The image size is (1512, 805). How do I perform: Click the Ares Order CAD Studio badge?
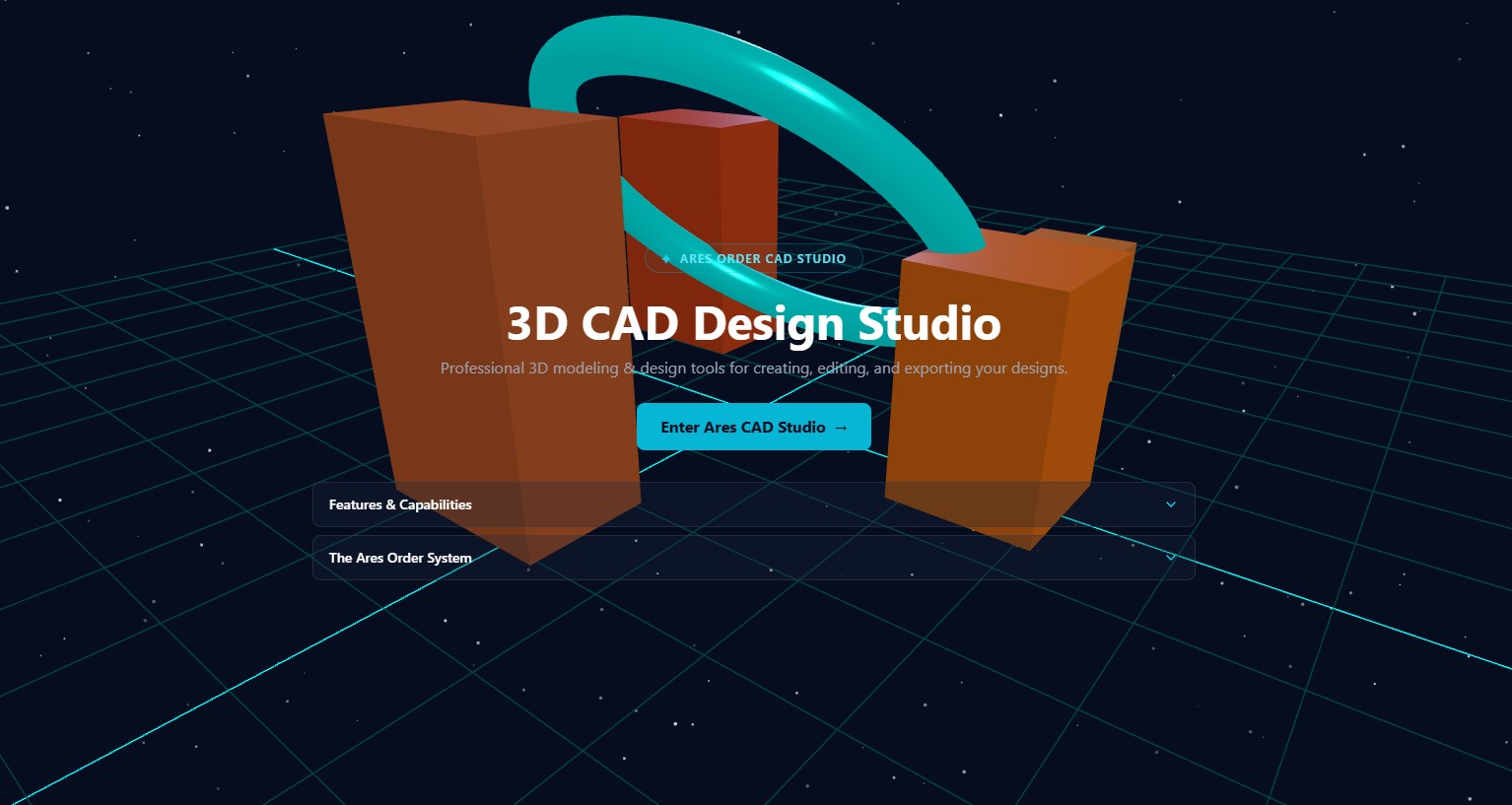point(754,259)
